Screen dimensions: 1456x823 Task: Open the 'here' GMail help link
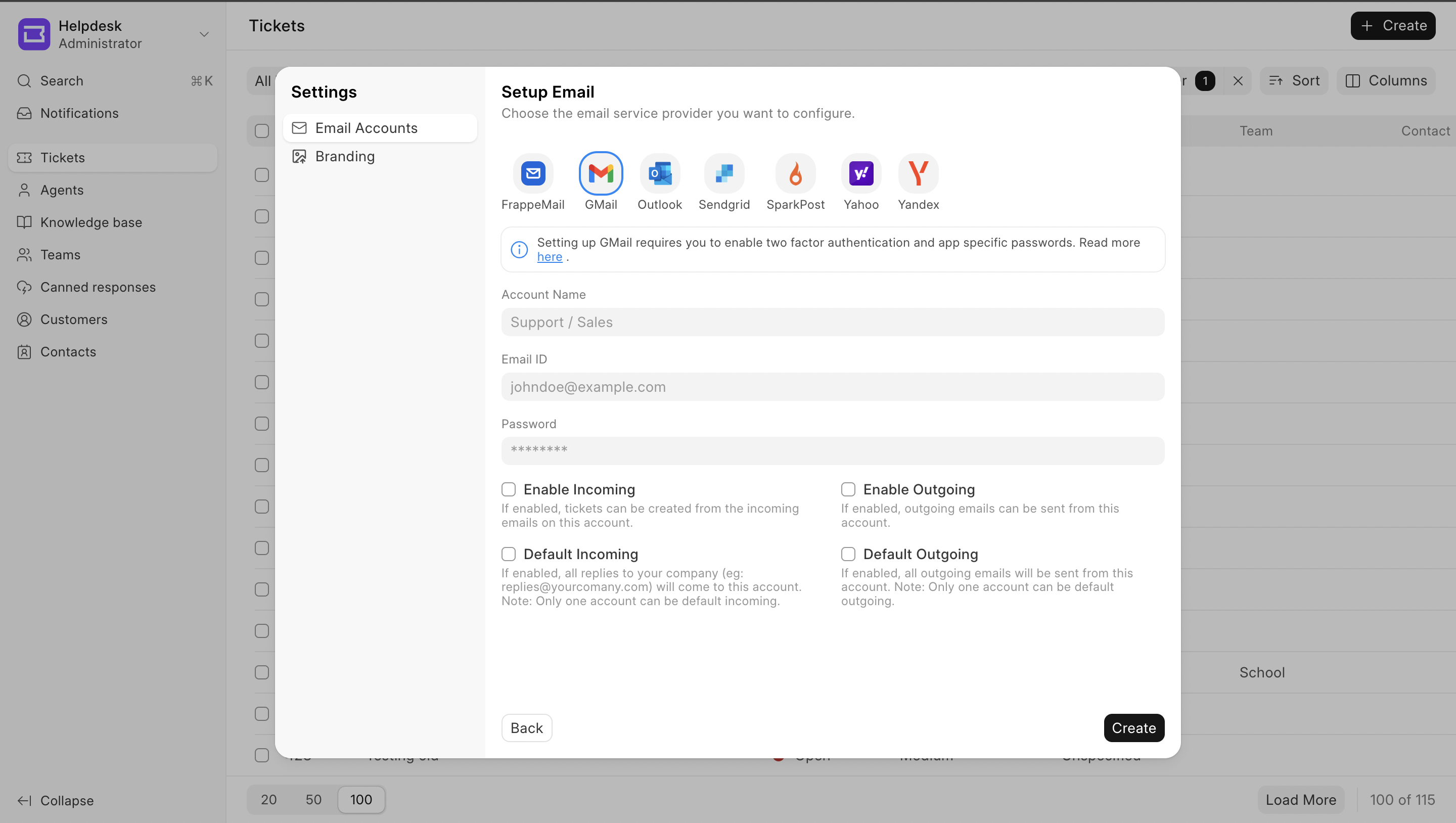coord(550,257)
